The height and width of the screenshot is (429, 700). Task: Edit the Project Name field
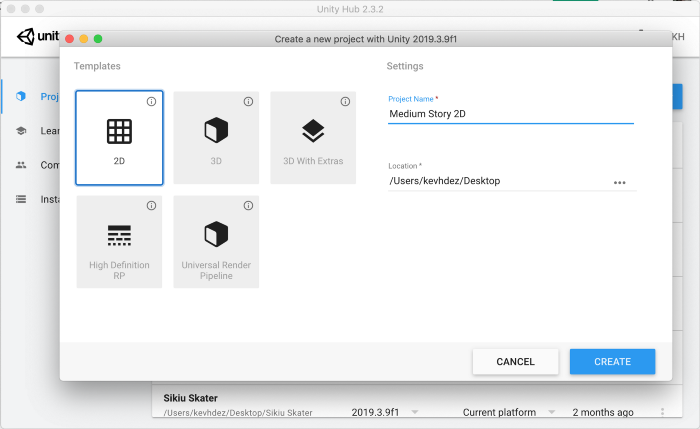(x=511, y=114)
